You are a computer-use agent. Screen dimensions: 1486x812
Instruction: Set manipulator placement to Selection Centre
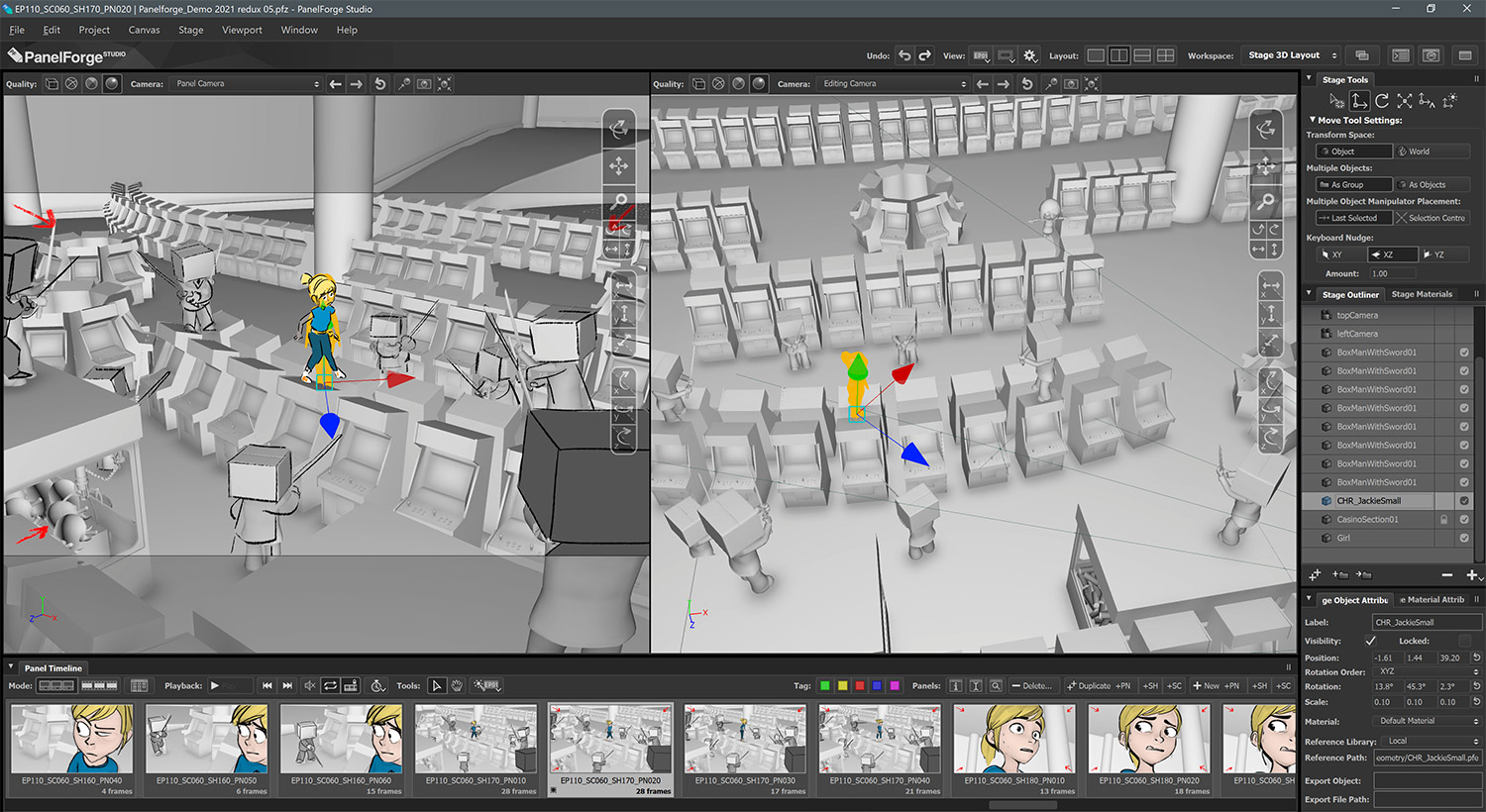(x=1433, y=218)
